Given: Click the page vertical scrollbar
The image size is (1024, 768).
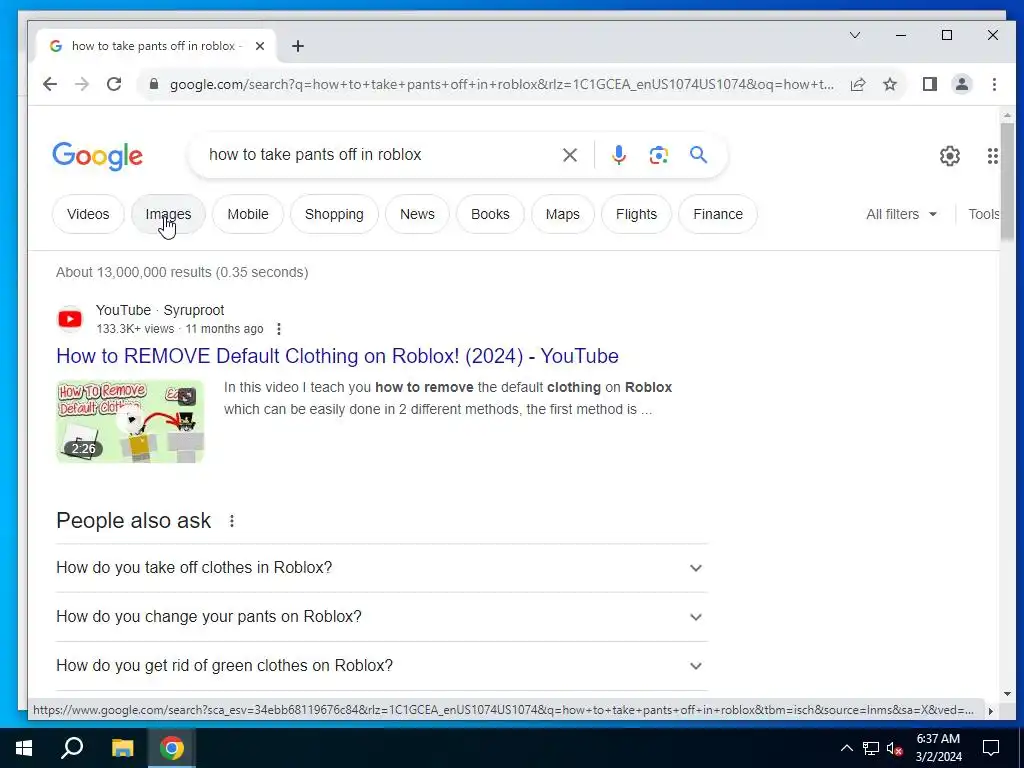Looking at the screenshot, I should click(x=1007, y=181).
